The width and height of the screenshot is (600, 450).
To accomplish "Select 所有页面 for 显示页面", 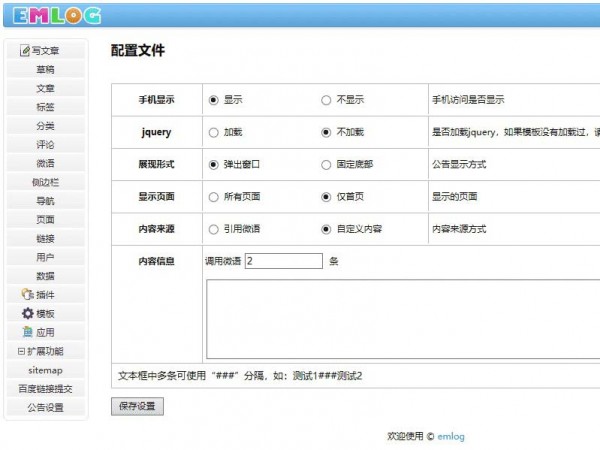I will pyautogui.click(x=214, y=197).
